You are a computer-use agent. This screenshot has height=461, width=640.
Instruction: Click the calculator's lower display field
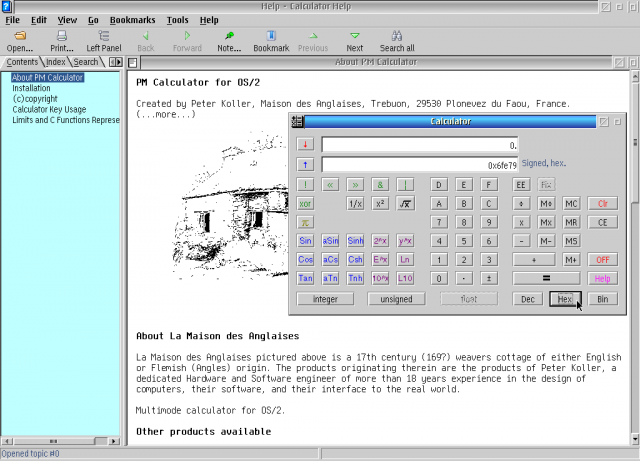[x=420, y=165]
